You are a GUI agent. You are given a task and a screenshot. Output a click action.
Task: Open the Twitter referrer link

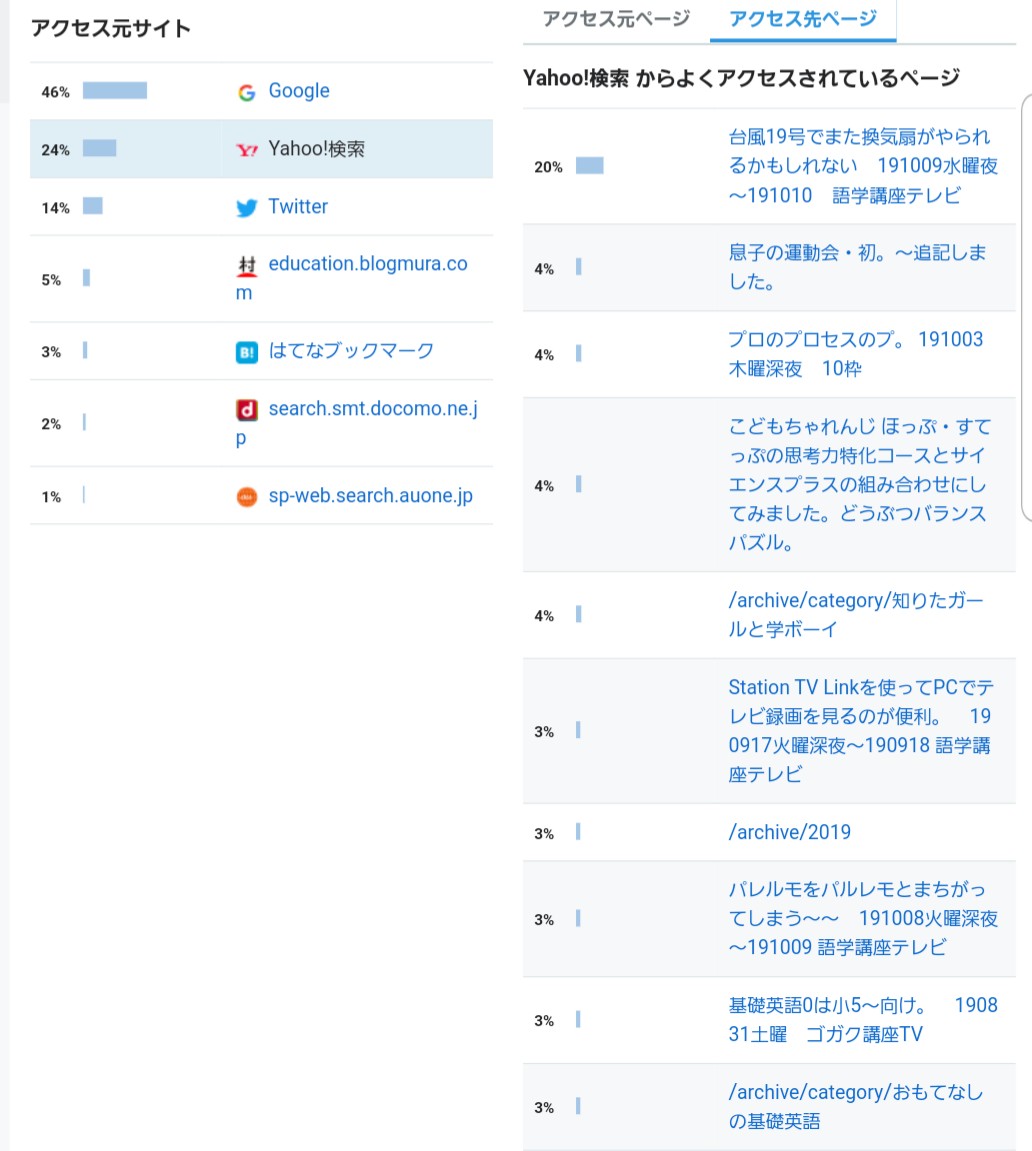coord(297,207)
